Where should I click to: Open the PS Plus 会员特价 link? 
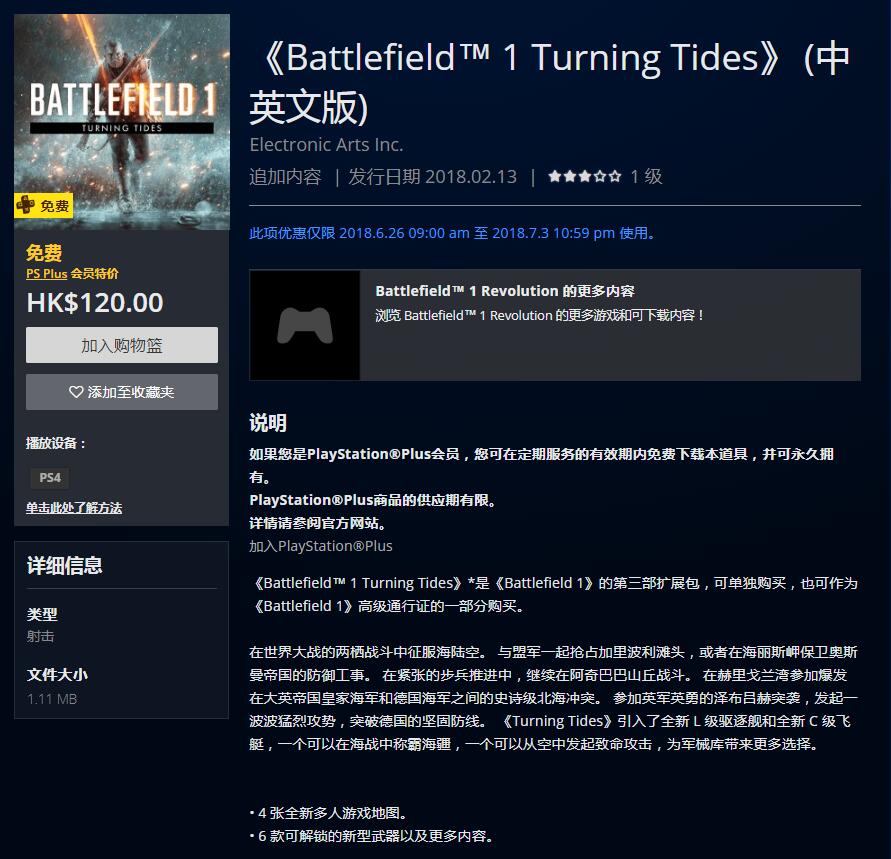72,274
